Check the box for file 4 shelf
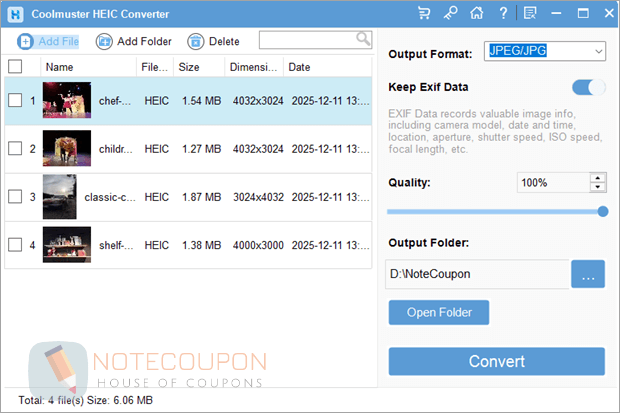This screenshot has height=413, width=620. pyautogui.click(x=15, y=245)
